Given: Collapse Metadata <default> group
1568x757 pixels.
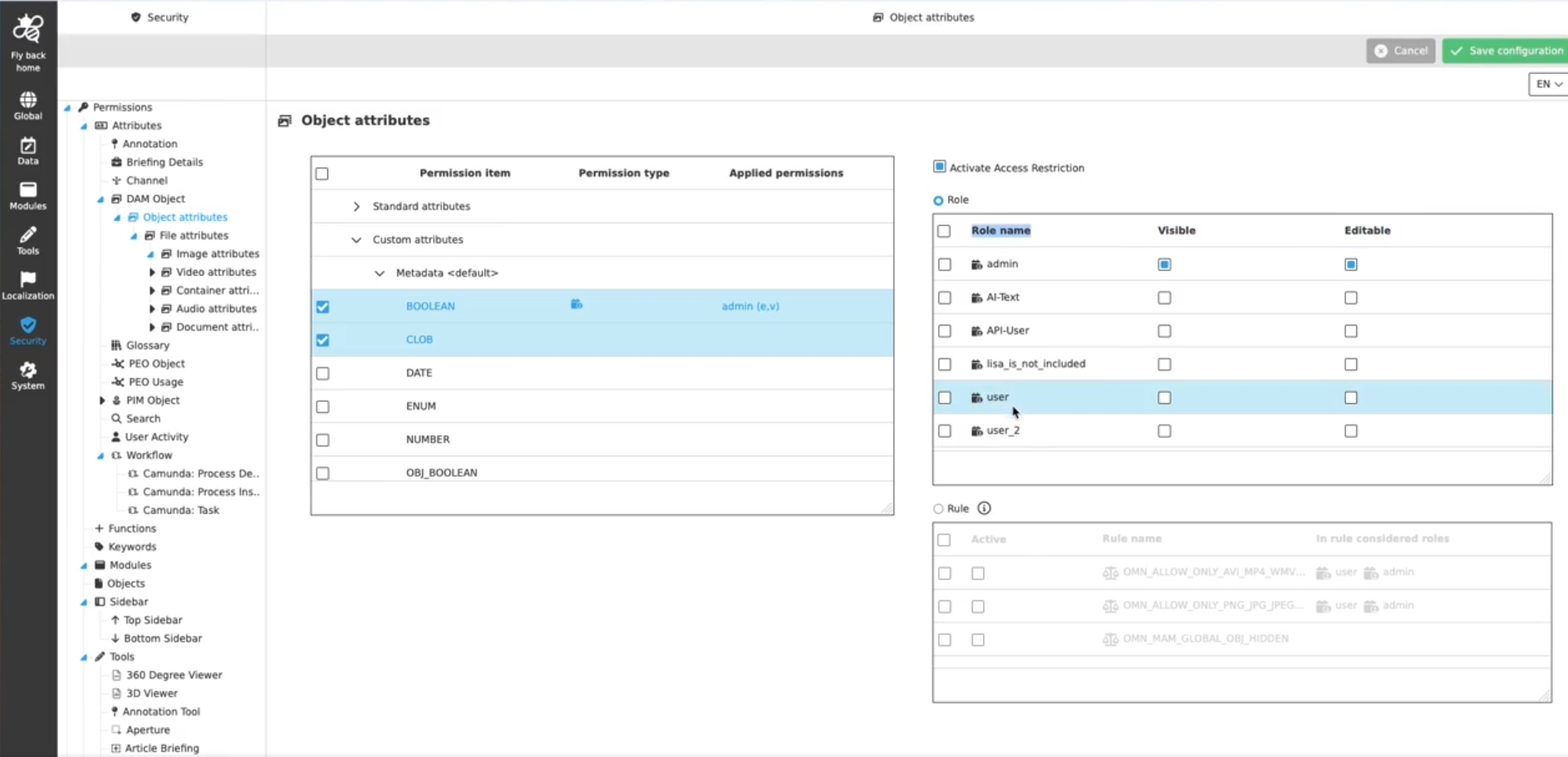Looking at the screenshot, I should pyautogui.click(x=380, y=273).
